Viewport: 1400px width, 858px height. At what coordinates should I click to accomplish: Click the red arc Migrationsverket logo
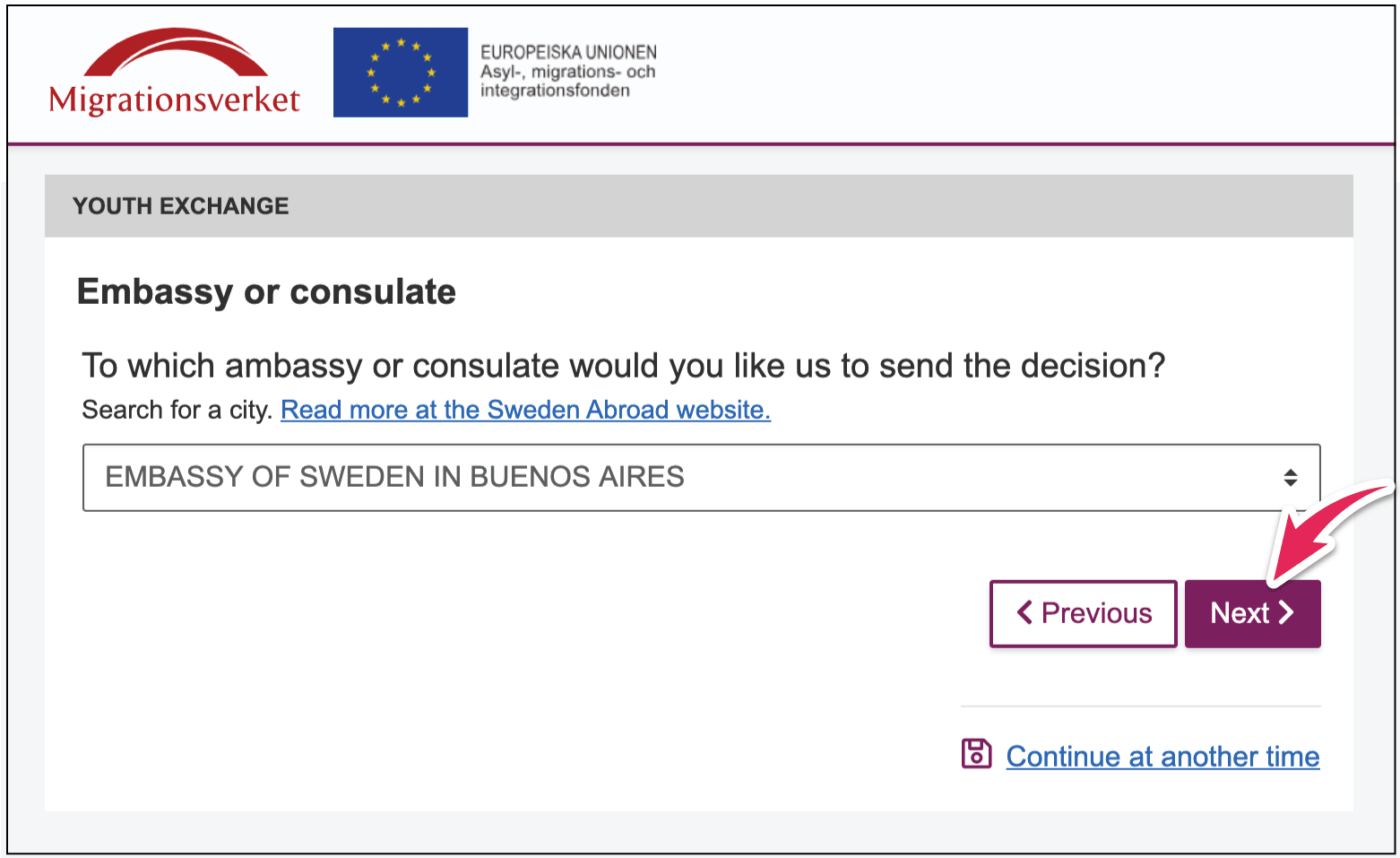tap(176, 54)
